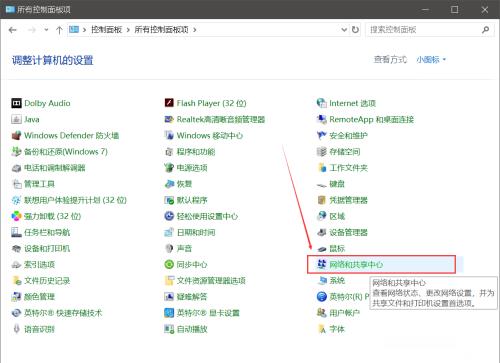This screenshot has width=500, height=363.
Task: Open 声音 speaker icon
Action: point(169,249)
